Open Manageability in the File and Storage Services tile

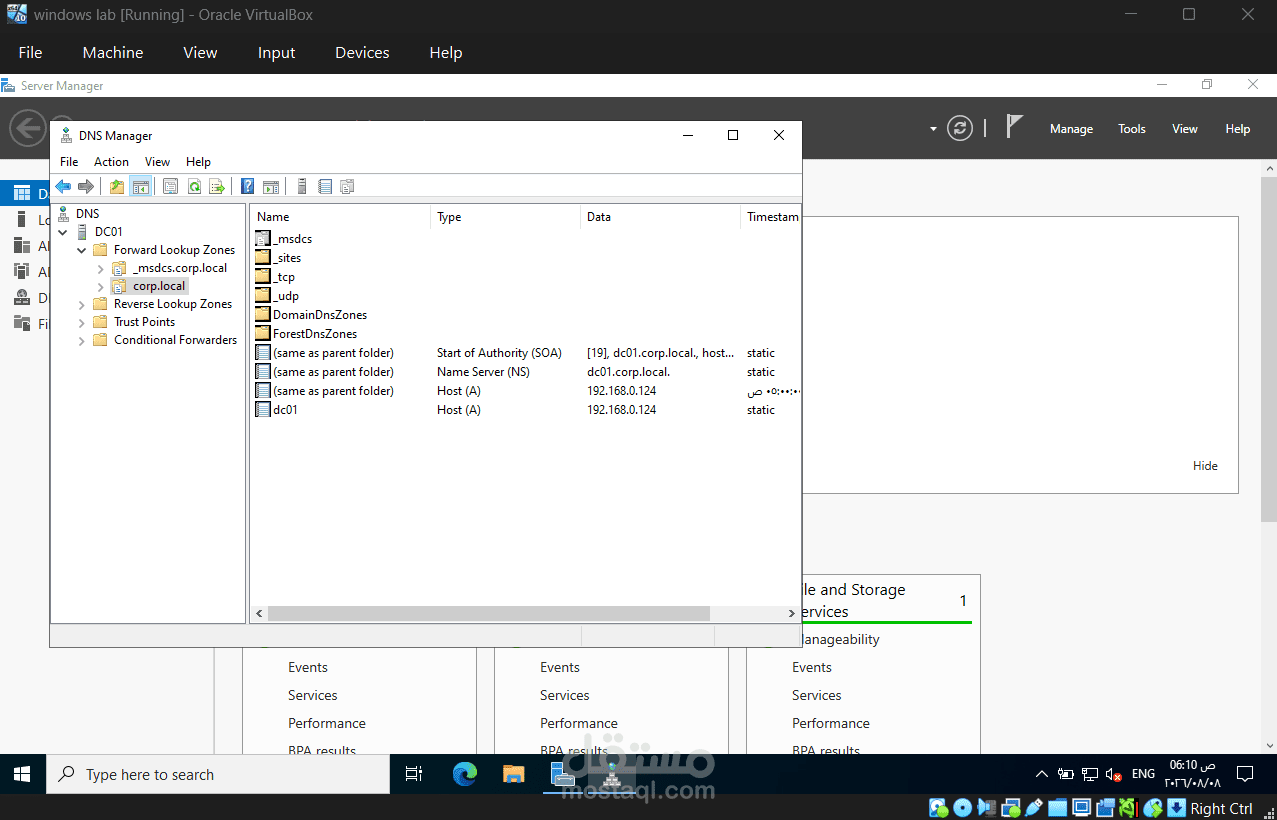[838, 640]
